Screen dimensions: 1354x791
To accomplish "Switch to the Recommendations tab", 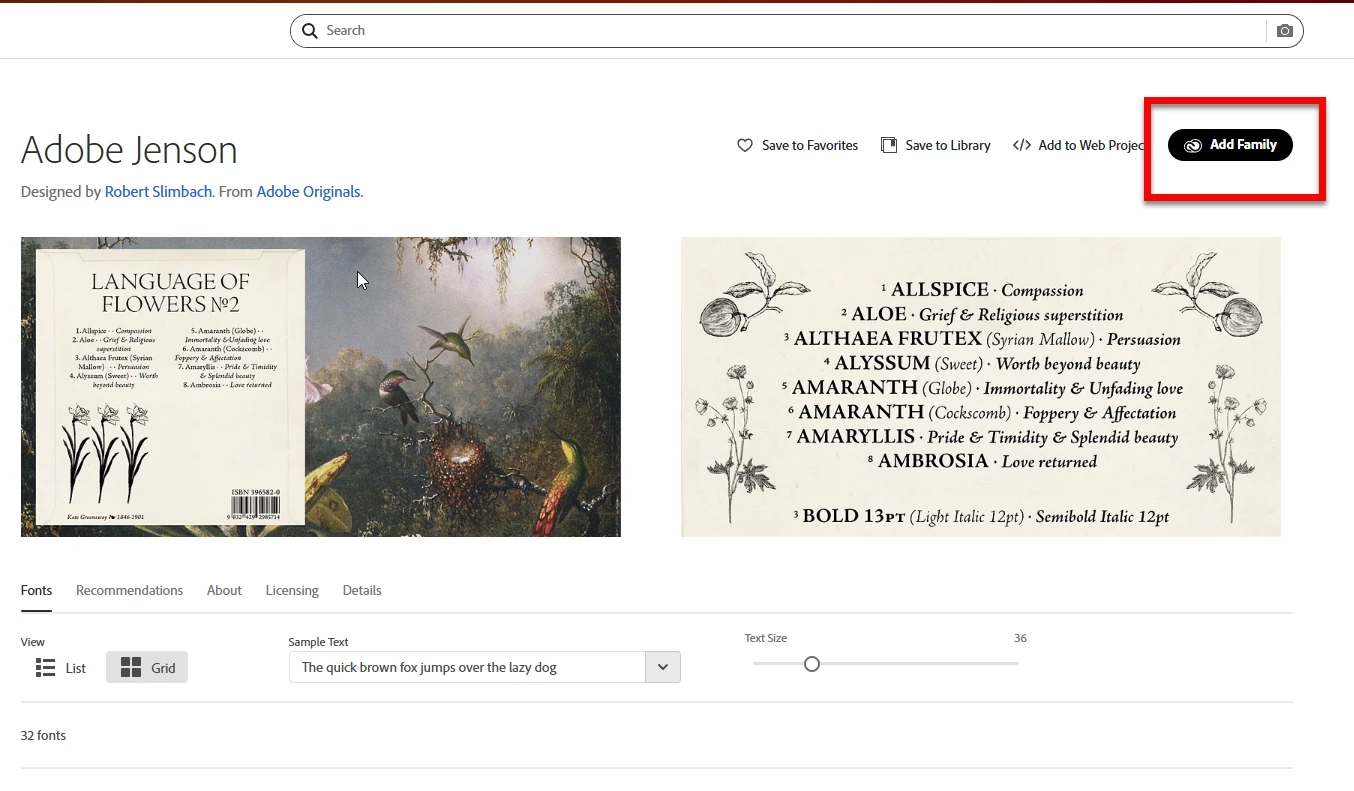I will [x=129, y=590].
